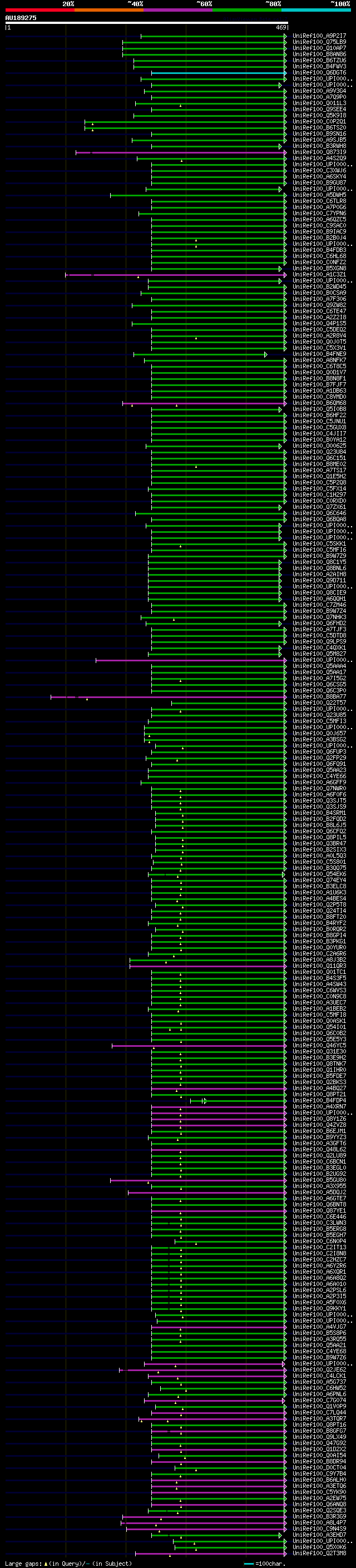This screenshot has width=356, height=1568.
Task: Select hit UniRef100_A5DWH5
Action: pyautogui.click(x=319, y=195)
